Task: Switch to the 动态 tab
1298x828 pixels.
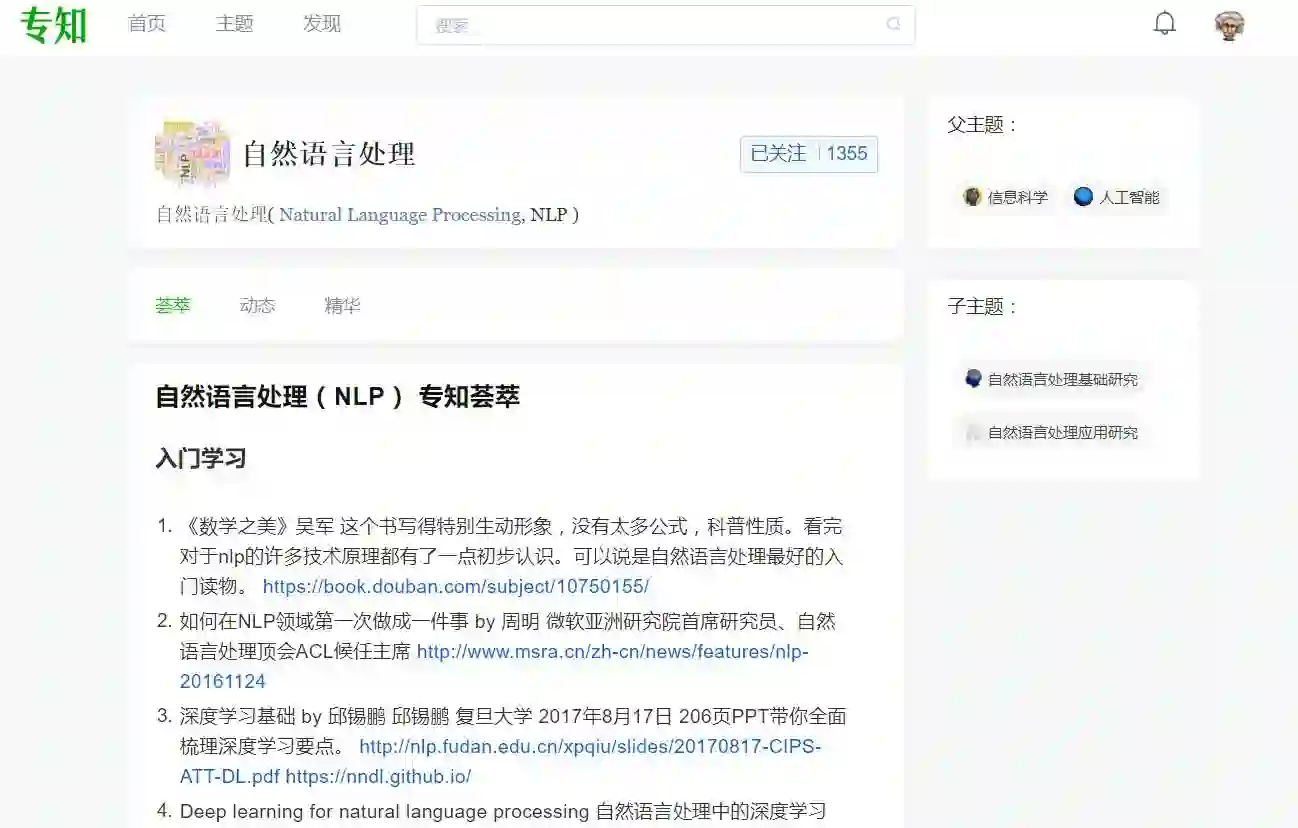Action: pos(257,306)
